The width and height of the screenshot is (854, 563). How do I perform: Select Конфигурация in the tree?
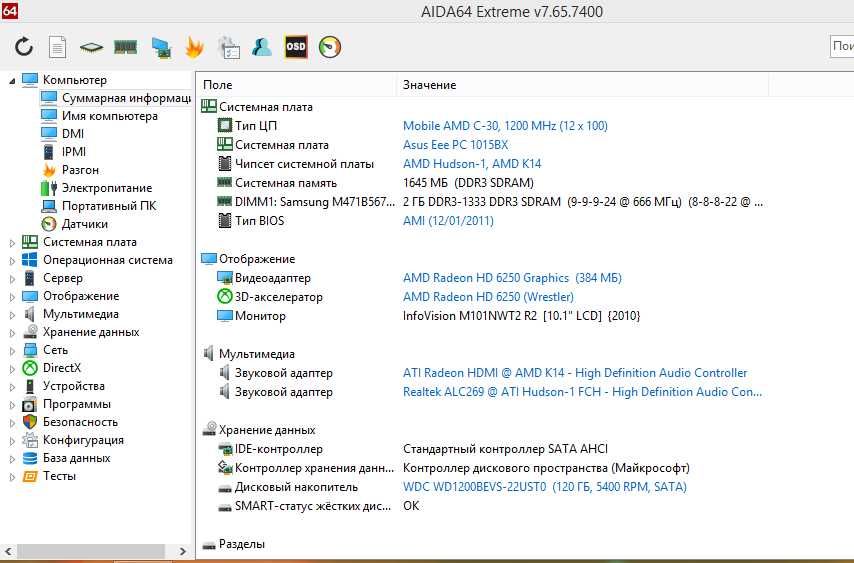tap(83, 440)
